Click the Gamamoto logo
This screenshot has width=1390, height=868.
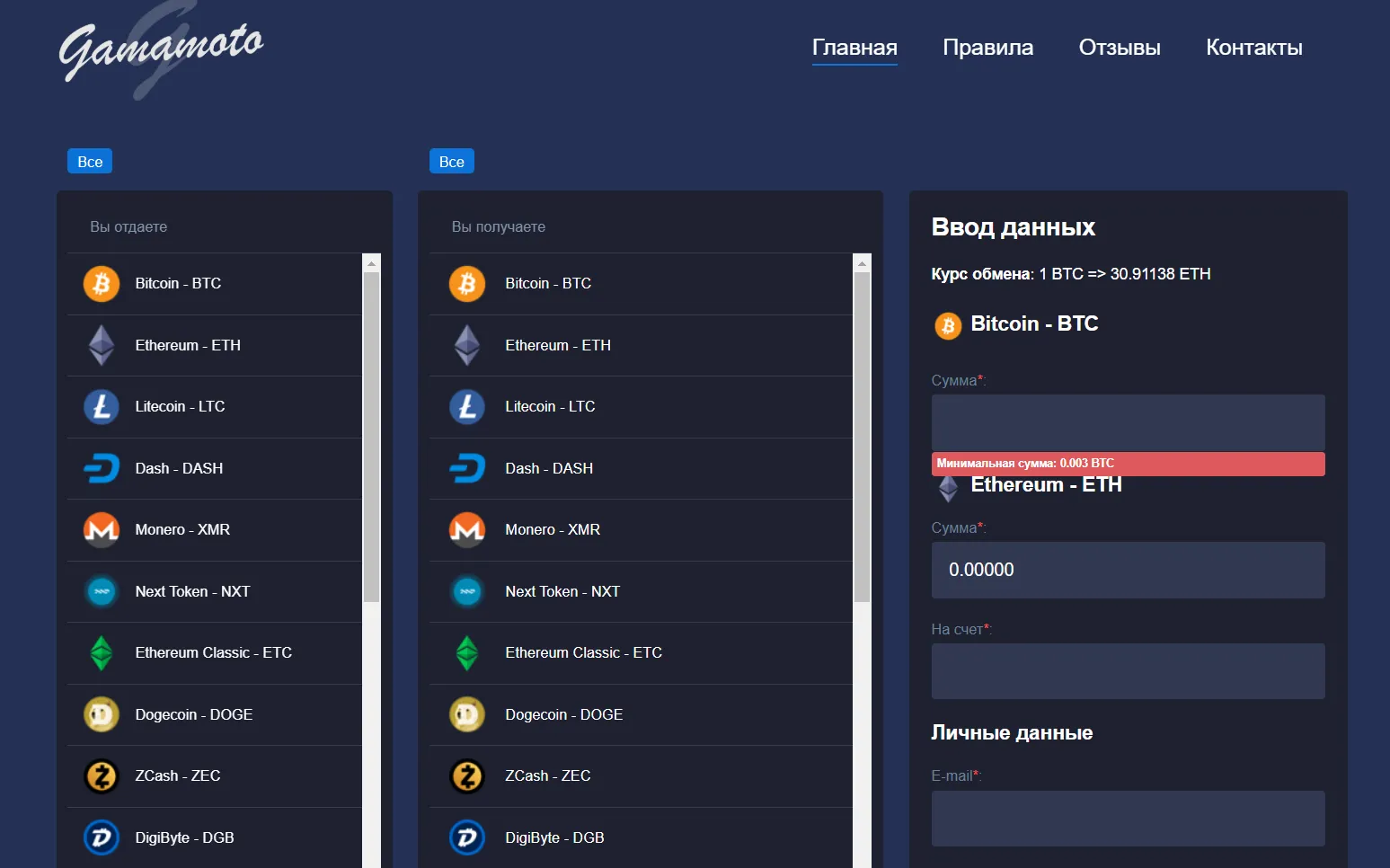point(161,49)
